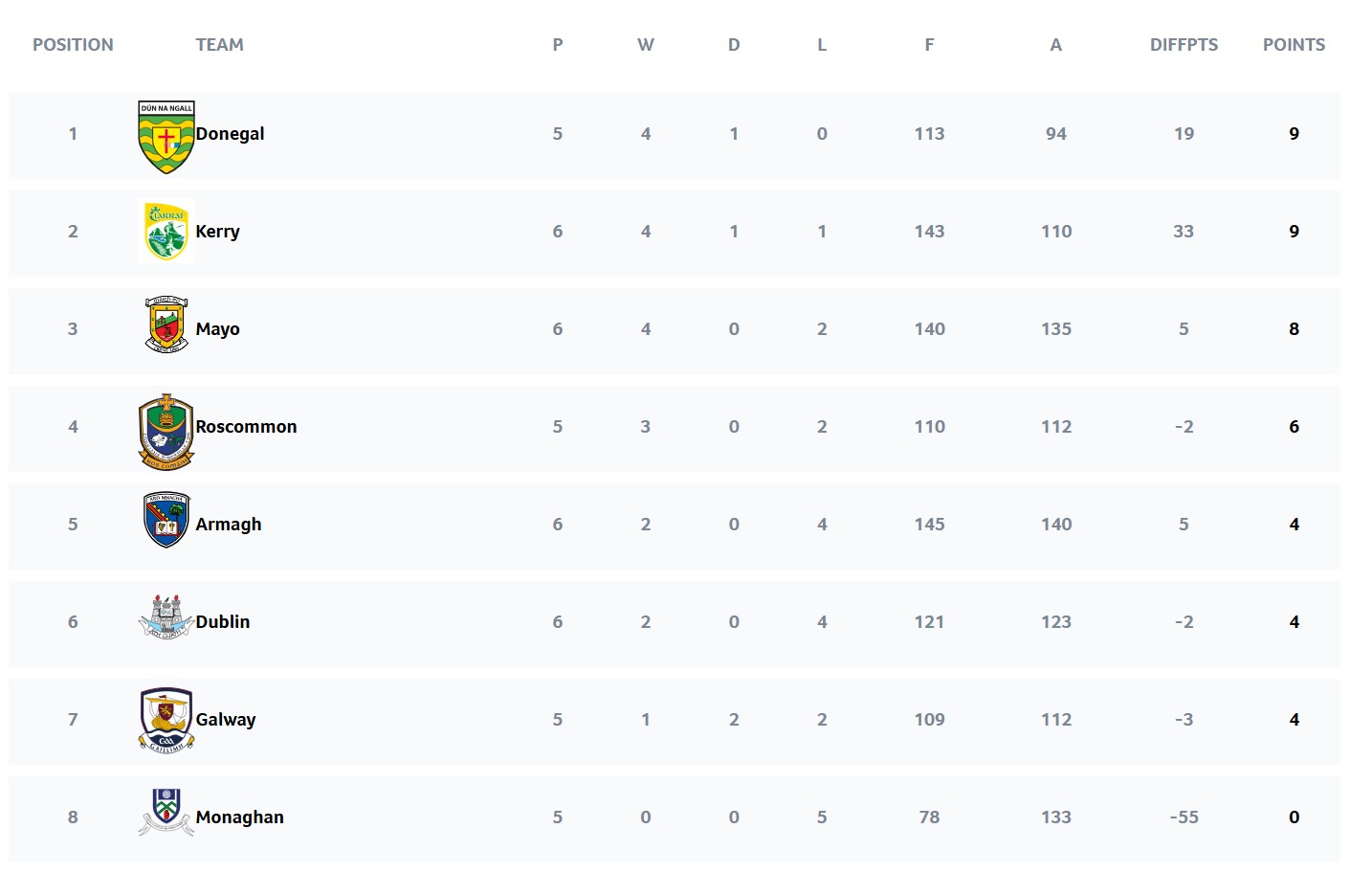Click the Mayo county crest icon
Viewport: 1372px width, 873px height.
pyautogui.click(x=166, y=325)
